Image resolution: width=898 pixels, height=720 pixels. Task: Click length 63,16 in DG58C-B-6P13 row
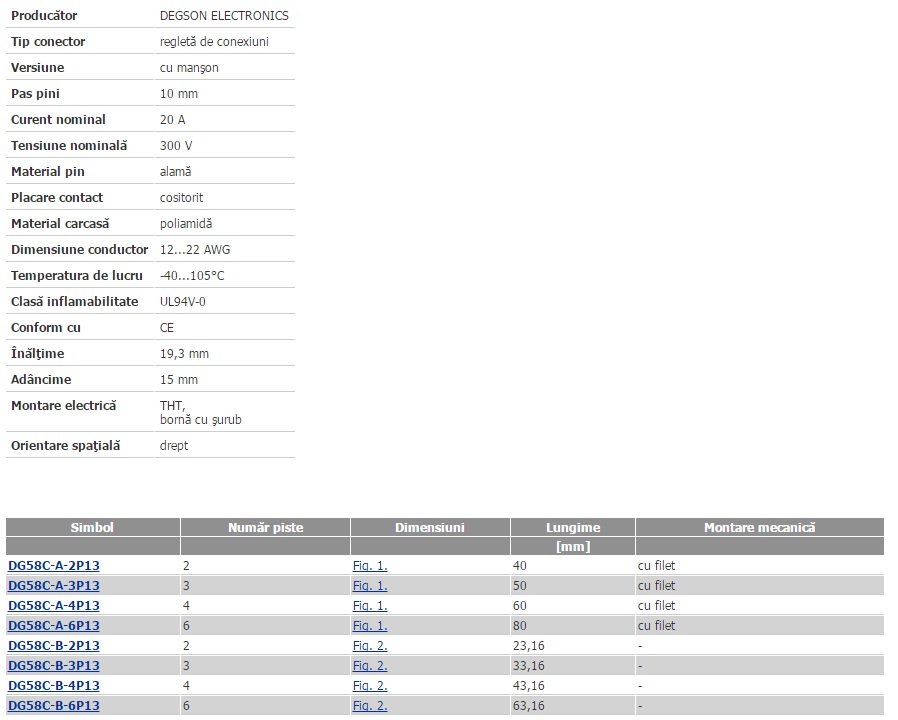pos(529,706)
